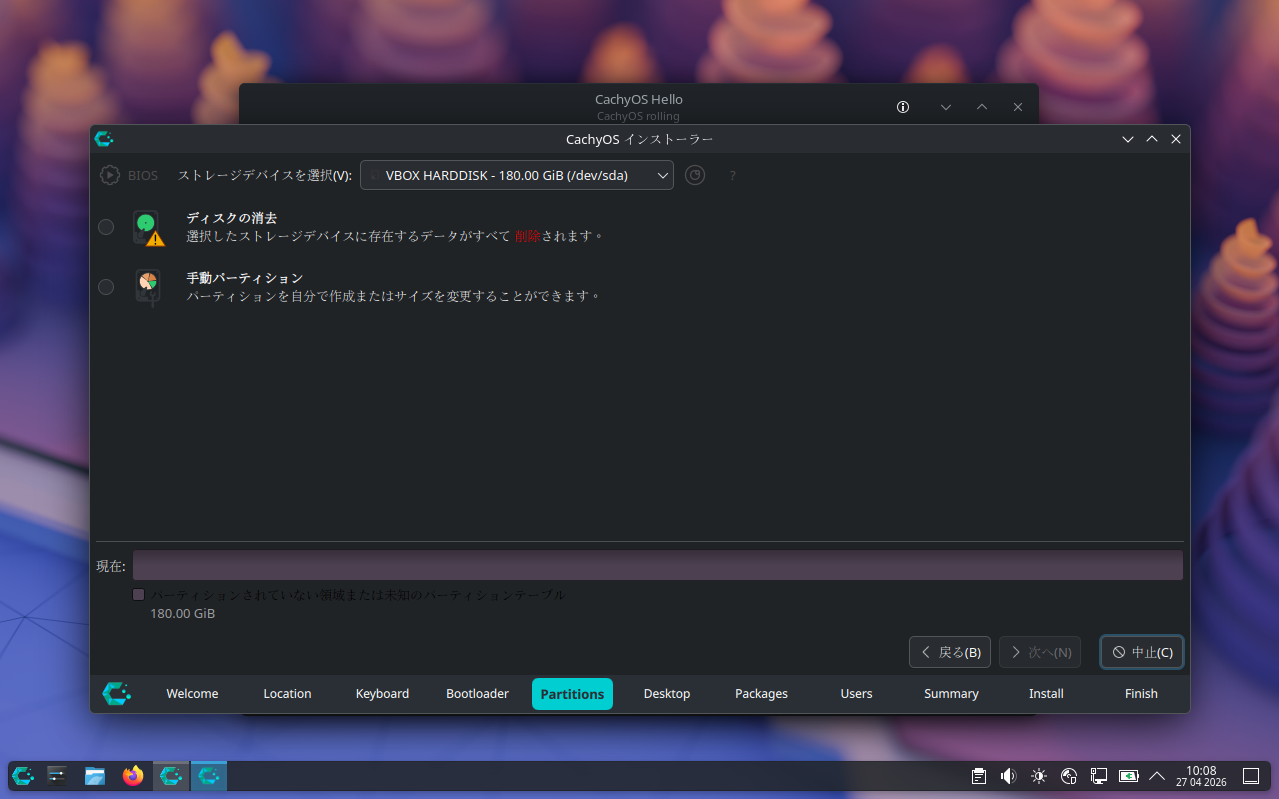Go to the Bootloader step

pos(477,694)
